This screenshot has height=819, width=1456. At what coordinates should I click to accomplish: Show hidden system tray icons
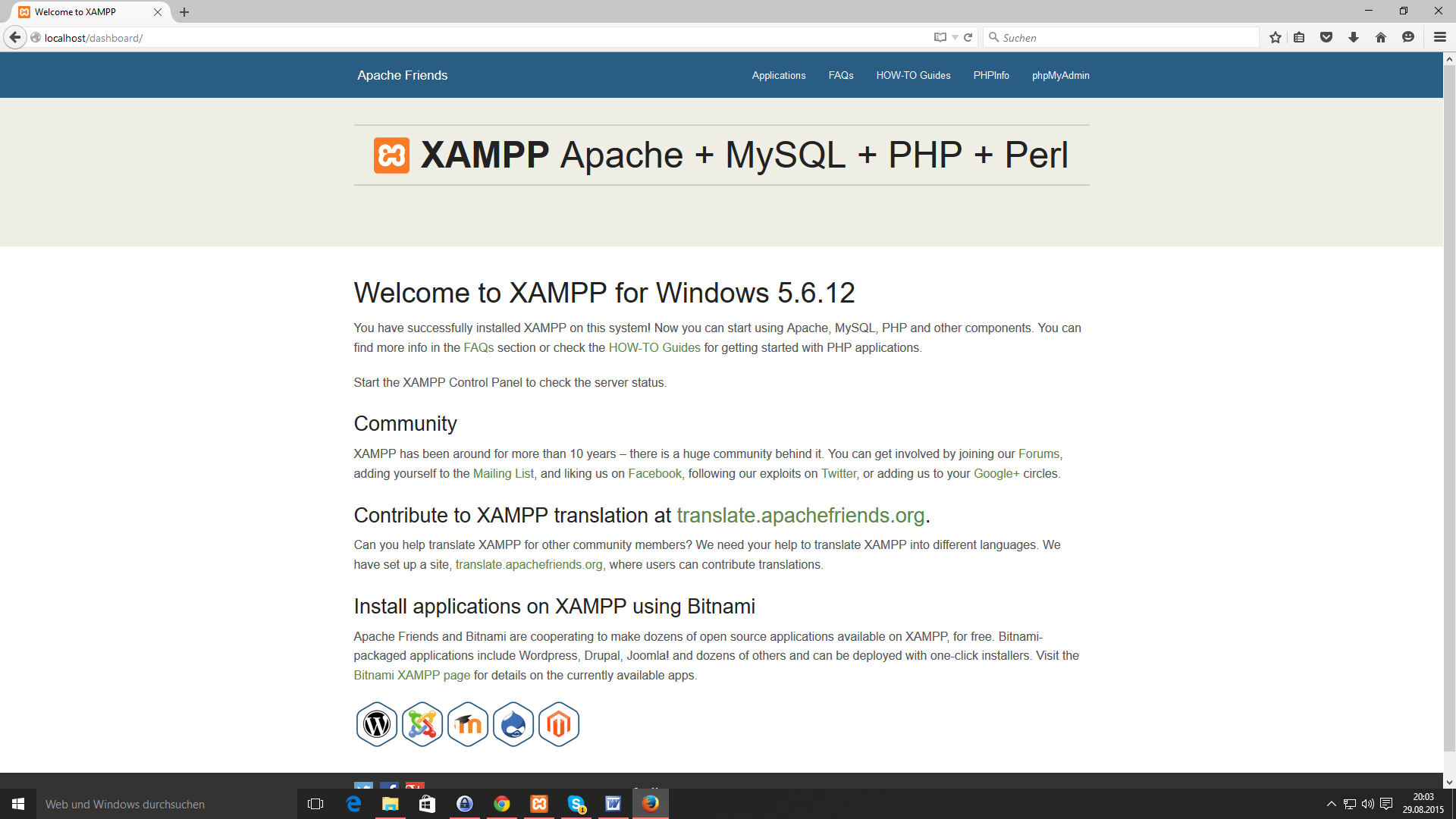1331,804
